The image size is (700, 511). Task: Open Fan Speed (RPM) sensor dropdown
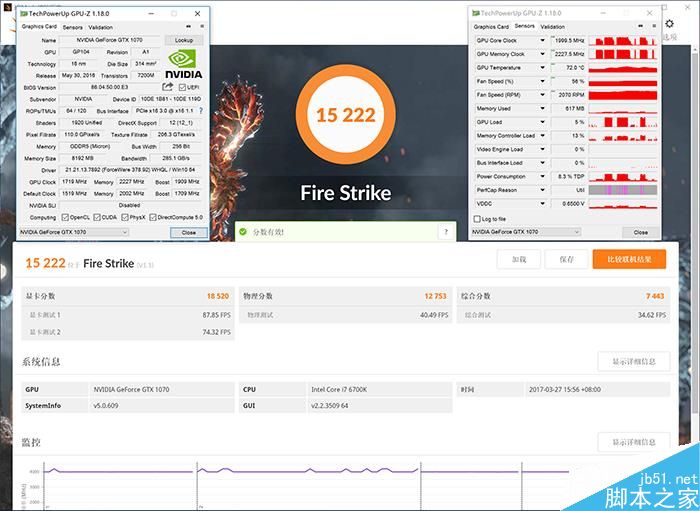(542, 95)
